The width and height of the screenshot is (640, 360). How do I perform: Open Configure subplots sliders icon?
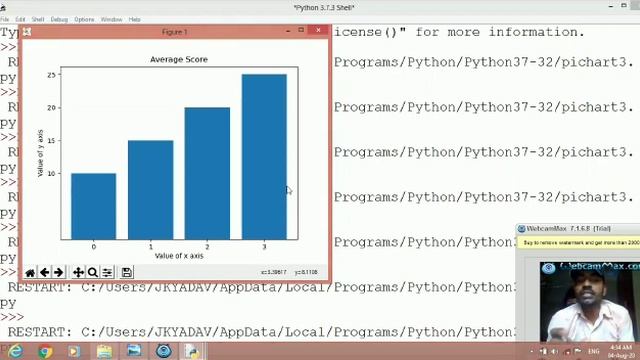coord(107,272)
